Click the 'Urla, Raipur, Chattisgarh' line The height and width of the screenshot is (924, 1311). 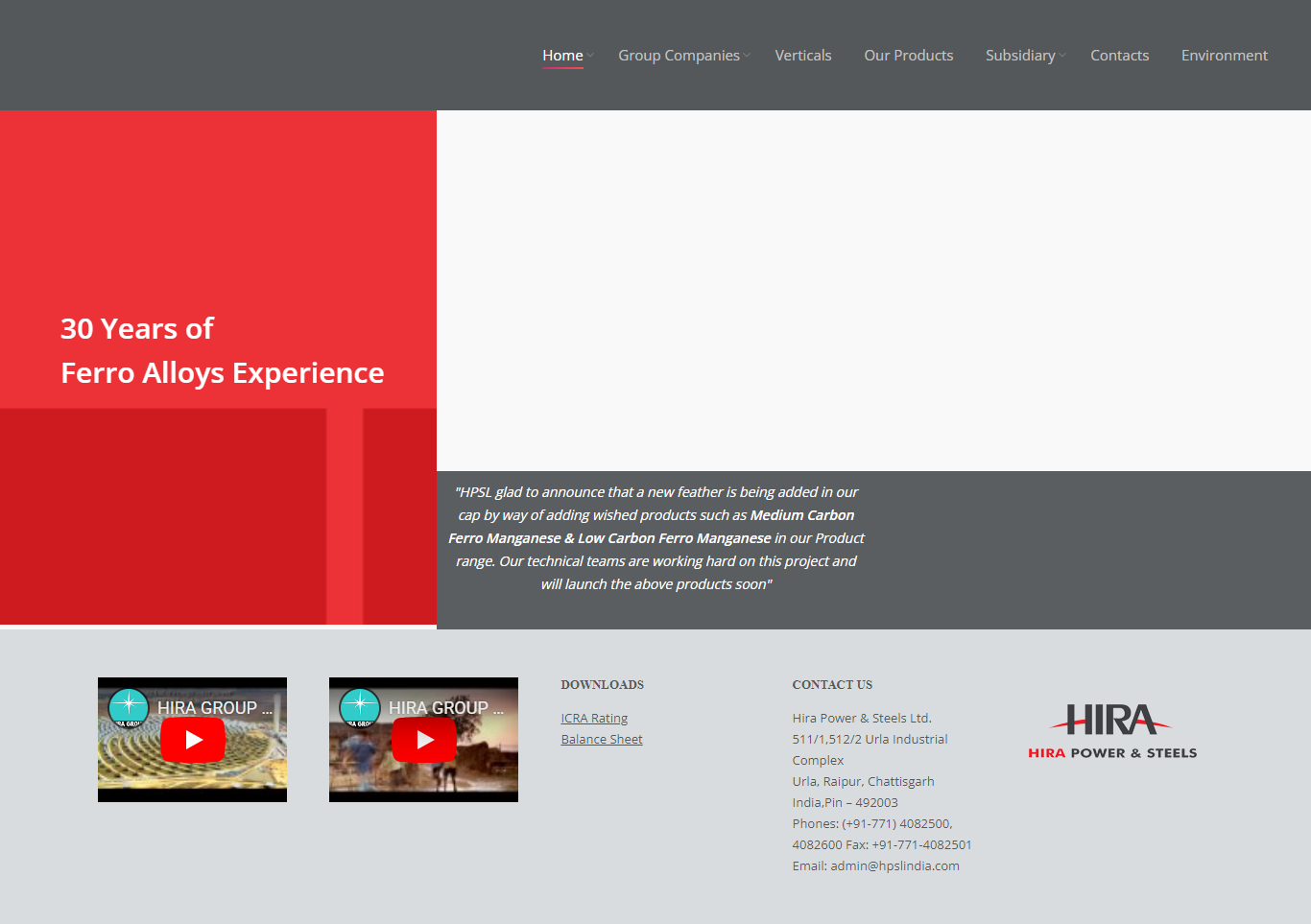coord(864,781)
